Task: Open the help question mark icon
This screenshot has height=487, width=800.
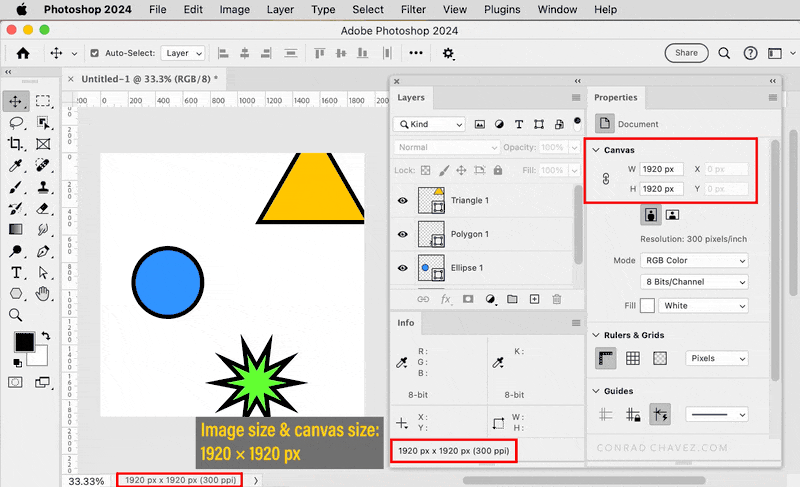Action: click(750, 53)
